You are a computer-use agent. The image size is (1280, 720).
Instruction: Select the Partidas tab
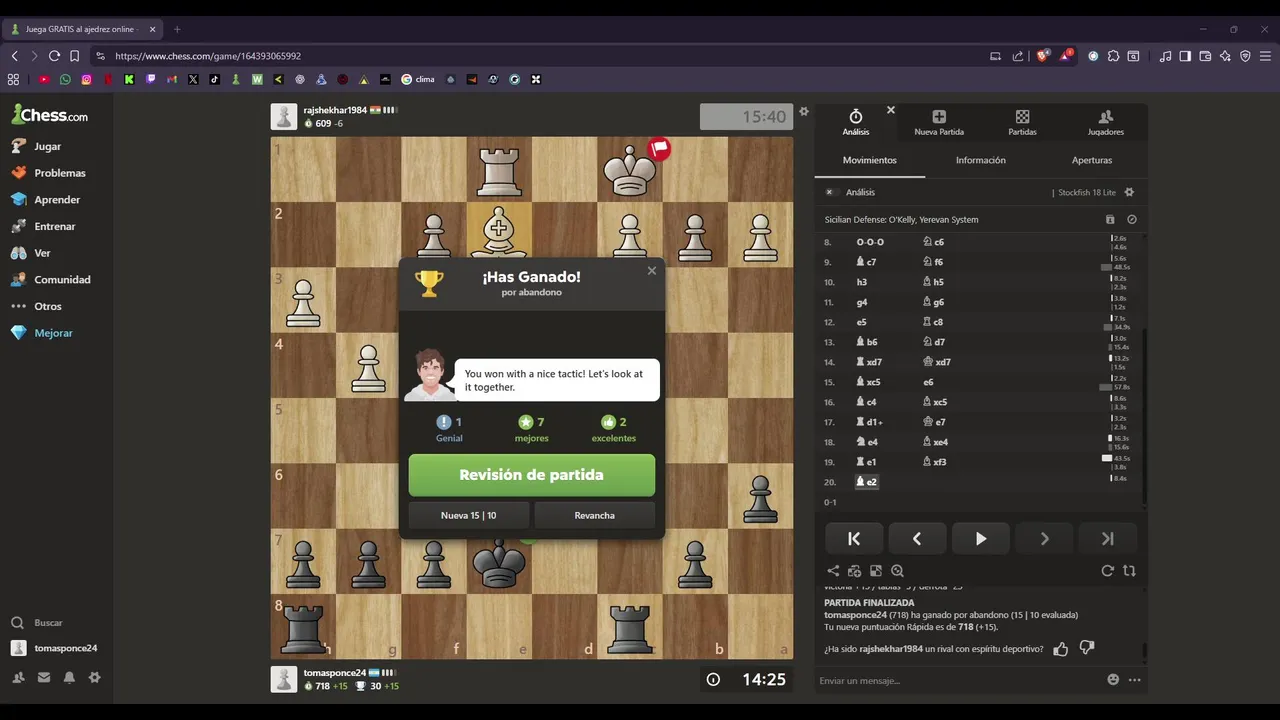1022,123
